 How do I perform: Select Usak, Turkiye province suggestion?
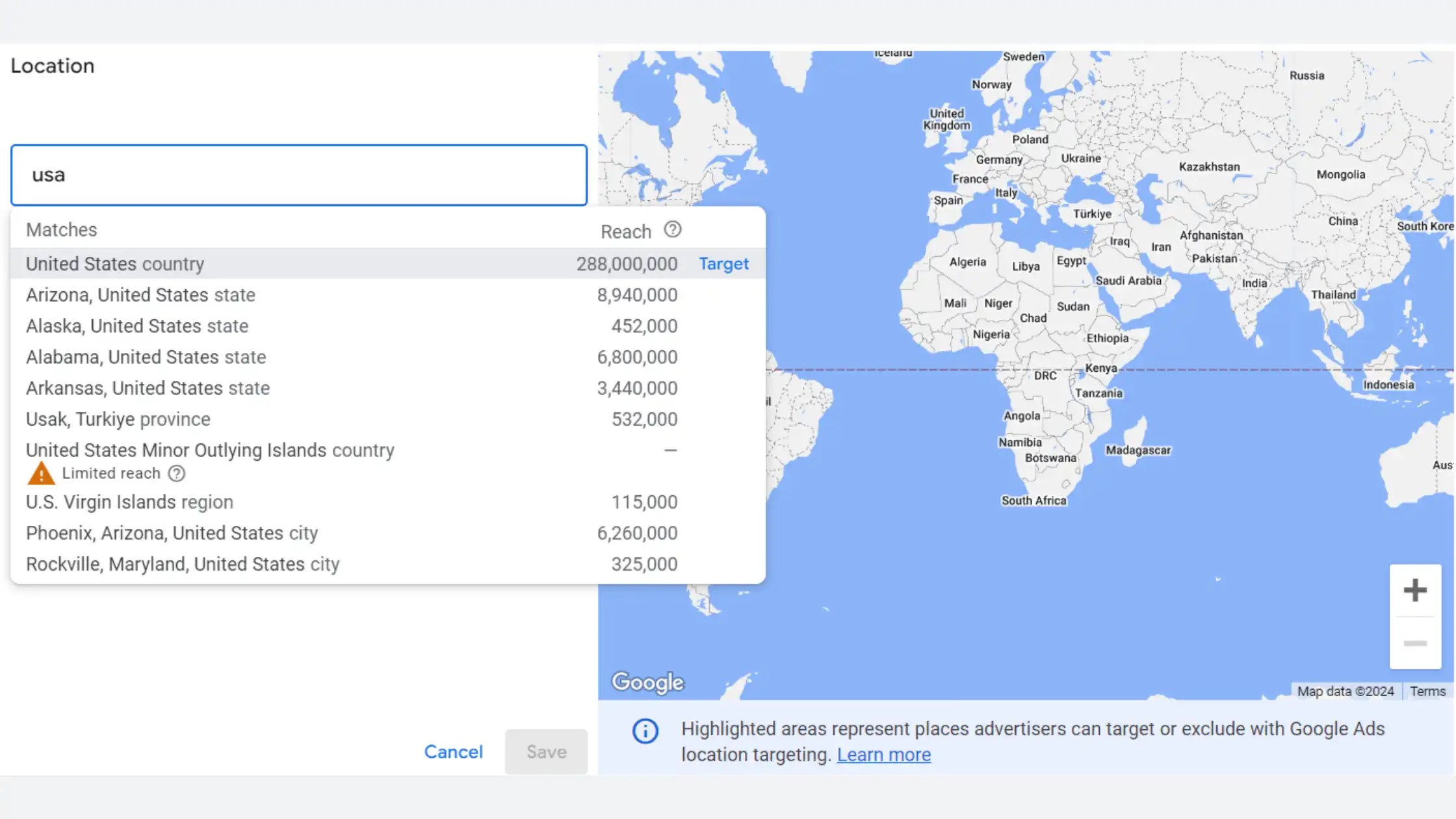118,420
